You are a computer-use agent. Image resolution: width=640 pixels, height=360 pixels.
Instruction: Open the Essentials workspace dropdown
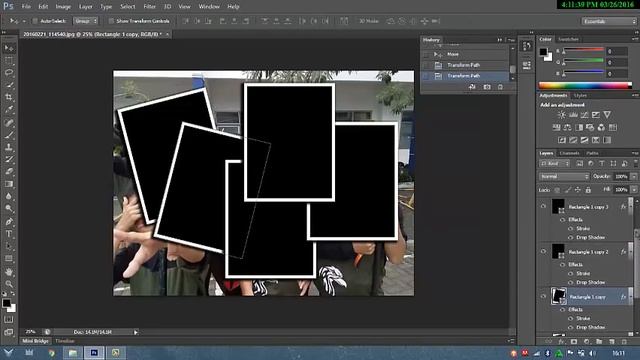(x=609, y=21)
